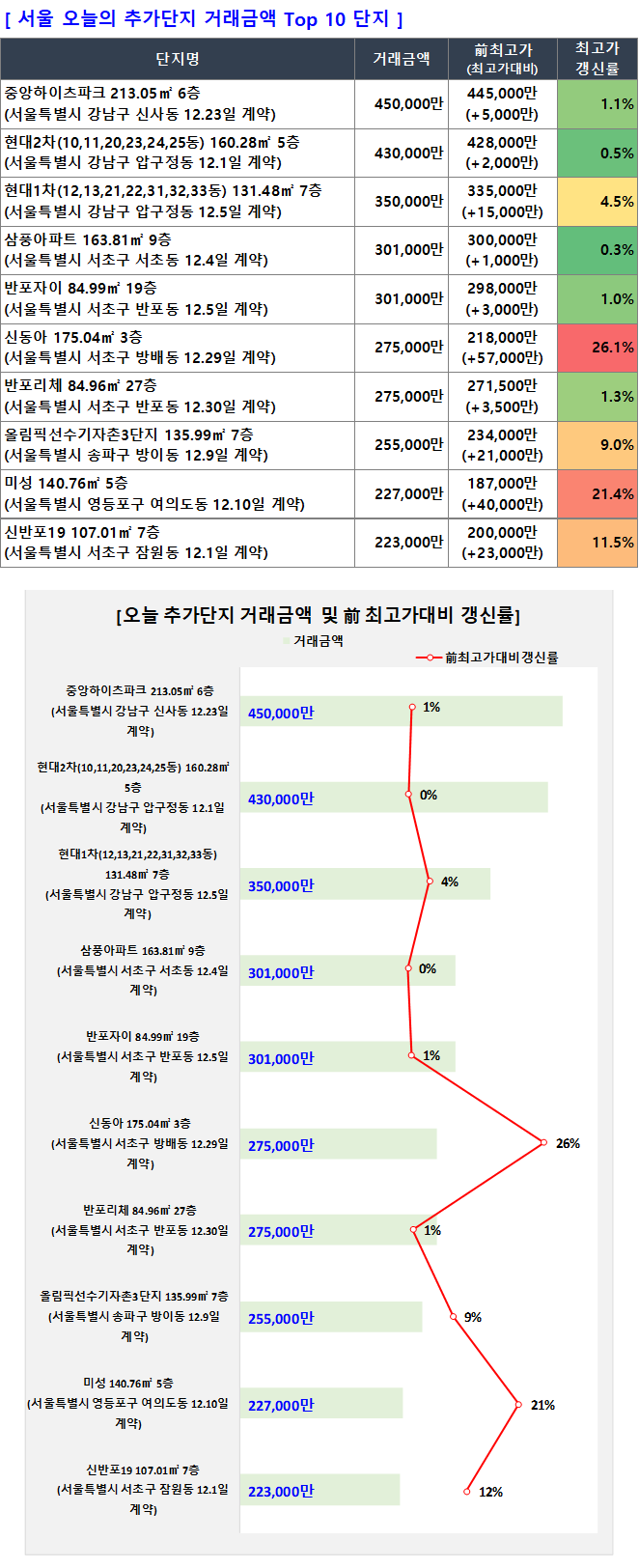Select the '단지명' table header cell
The height and width of the screenshot is (1568, 639).
178,59
